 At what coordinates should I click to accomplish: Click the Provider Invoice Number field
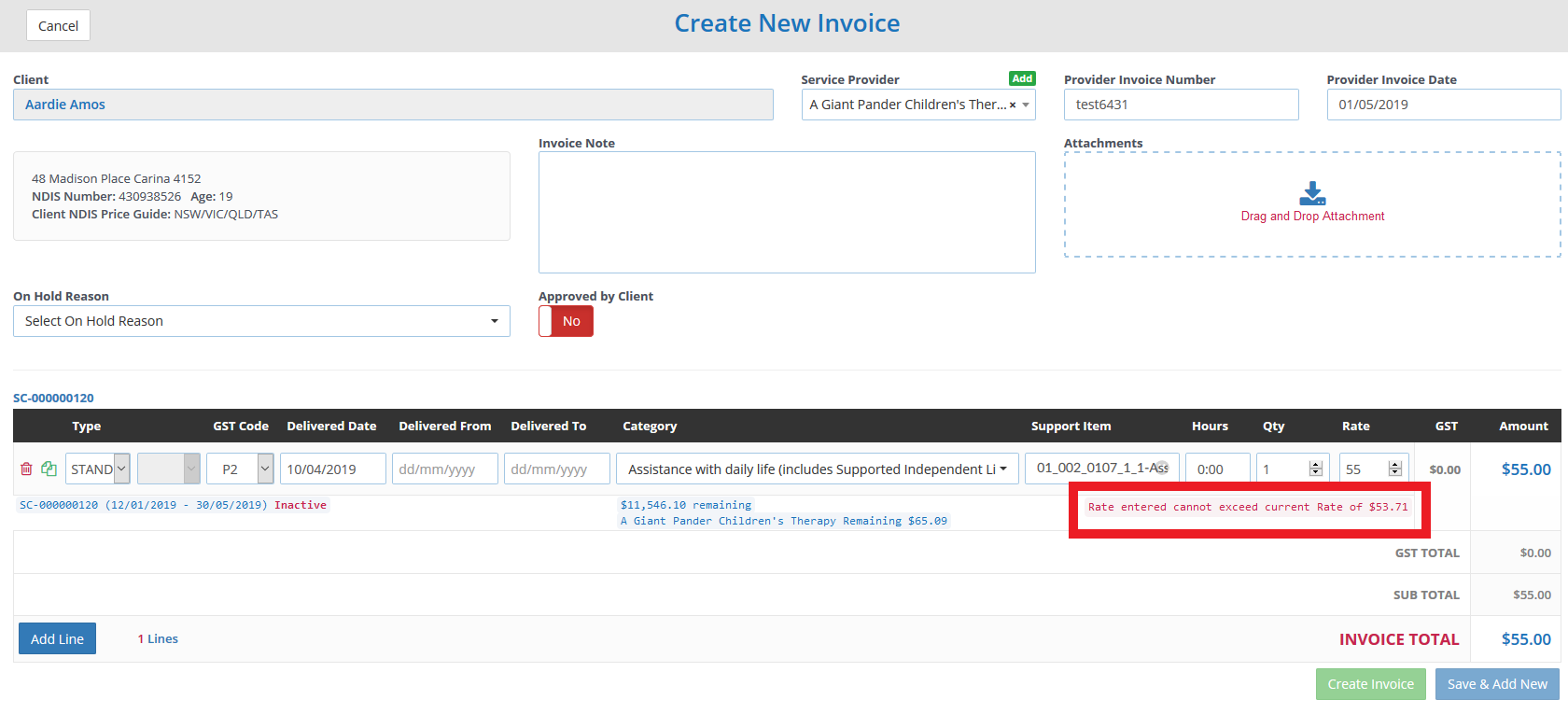[x=1181, y=105]
